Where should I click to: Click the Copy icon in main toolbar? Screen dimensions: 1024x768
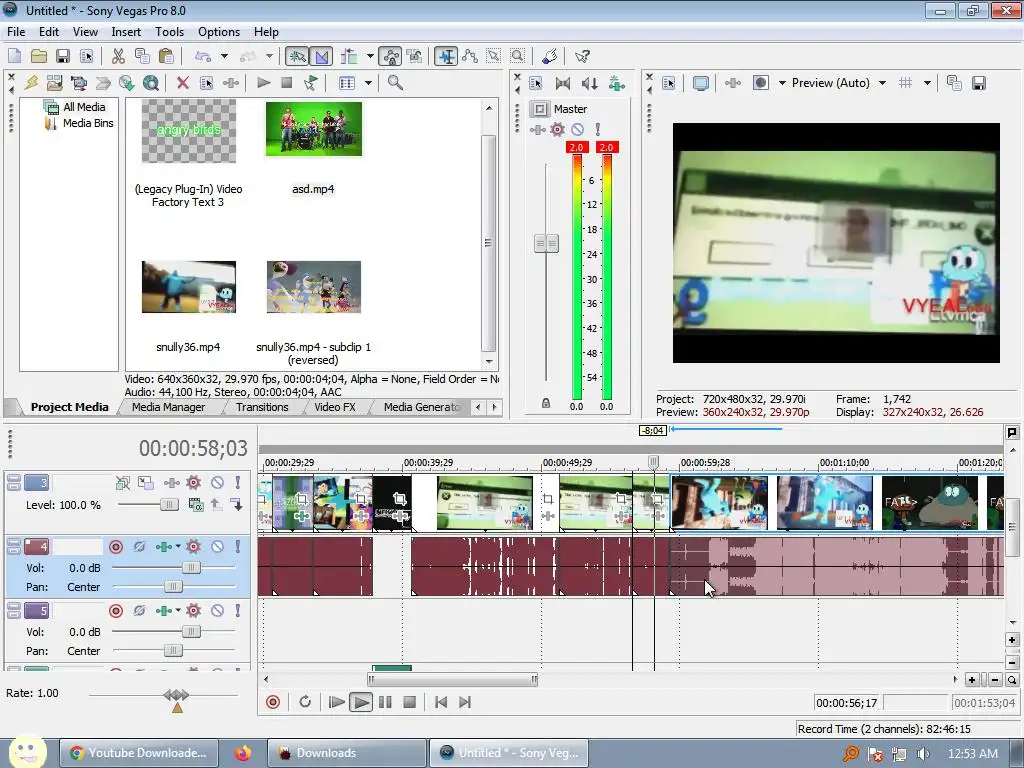(x=142, y=56)
